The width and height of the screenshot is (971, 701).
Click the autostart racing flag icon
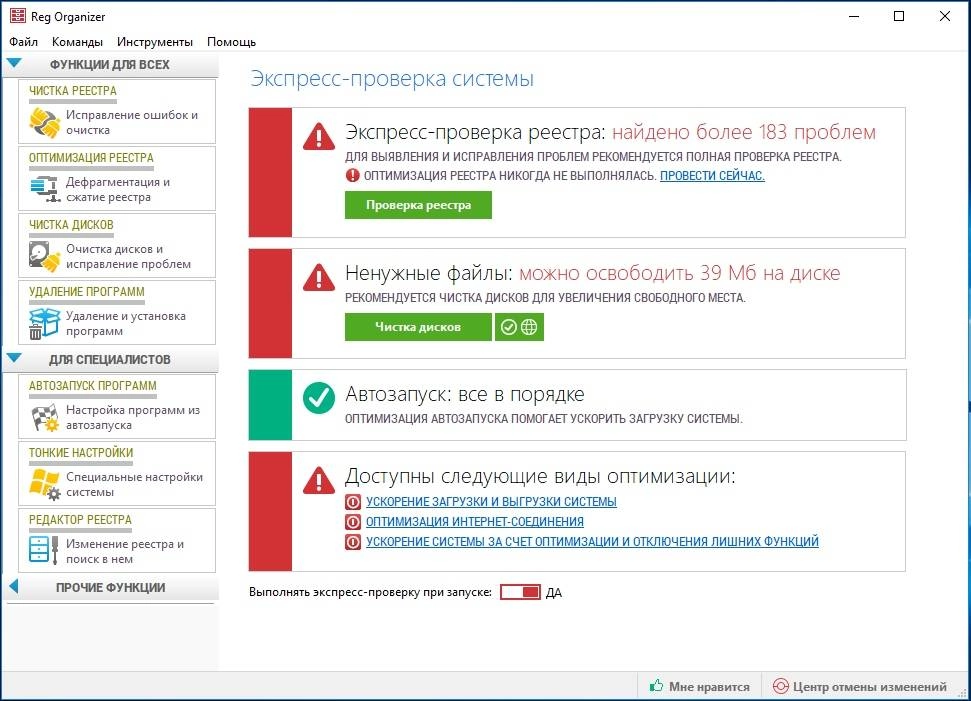45,417
